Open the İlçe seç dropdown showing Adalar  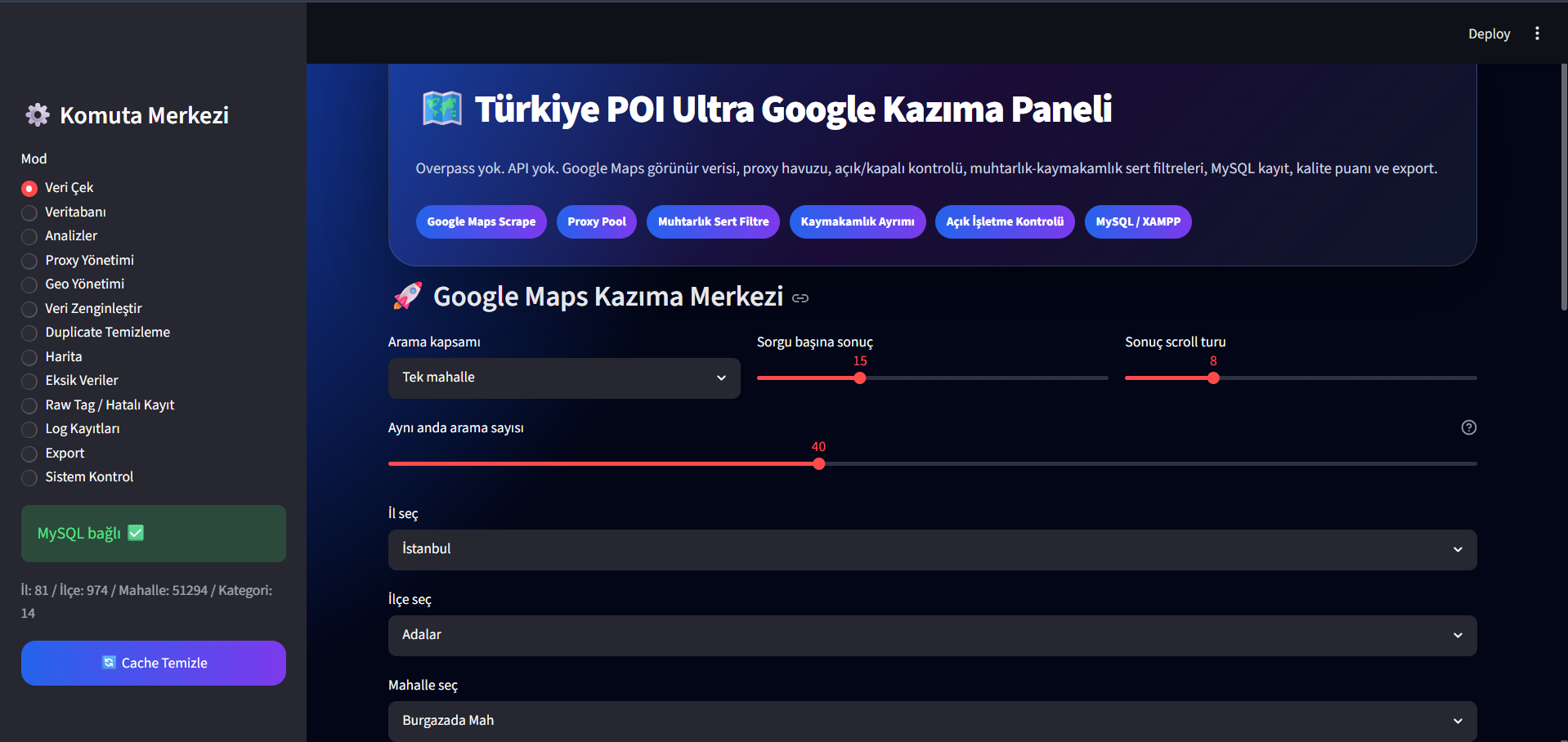[932, 635]
